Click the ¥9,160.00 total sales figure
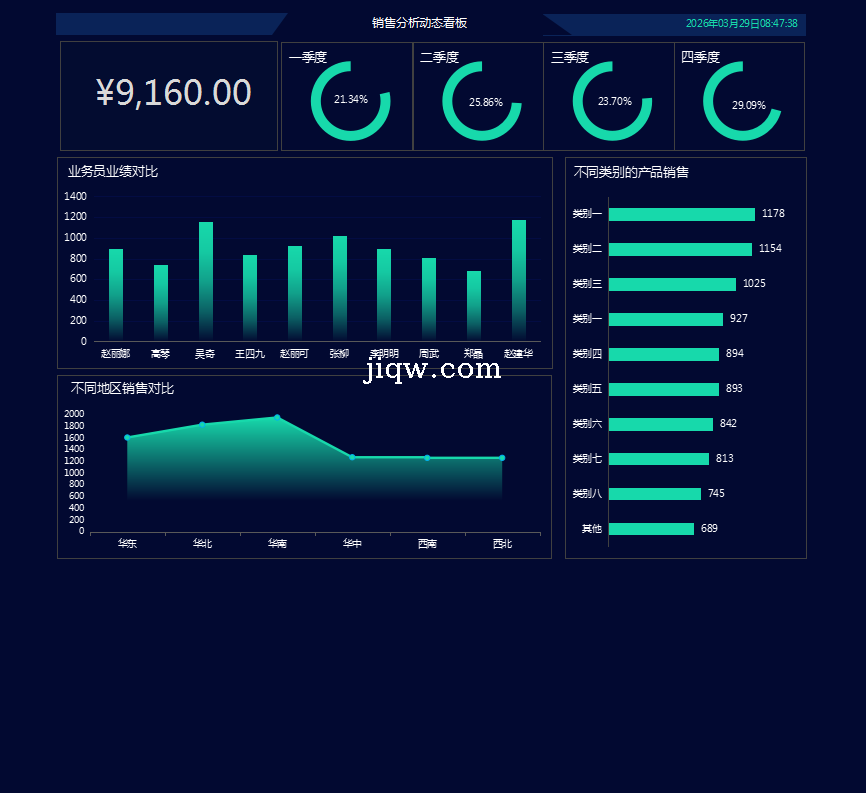Screen dimensions: 866x793 [173, 93]
